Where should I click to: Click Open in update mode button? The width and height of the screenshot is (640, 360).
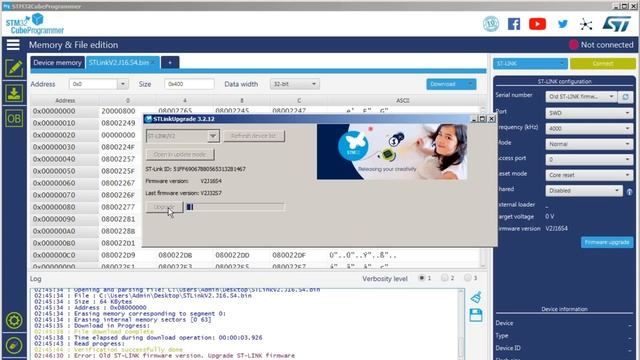point(180,154)
